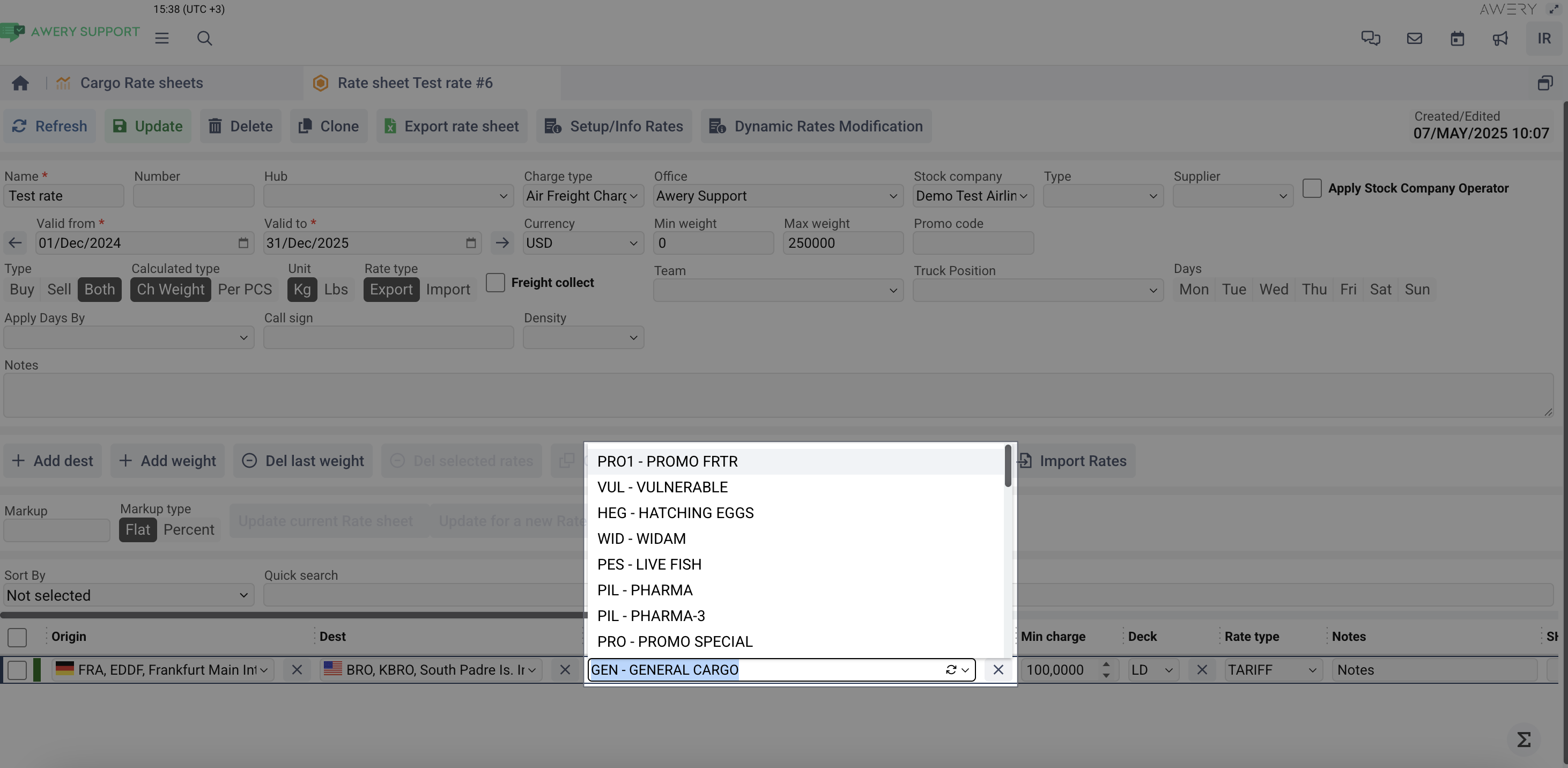The image size is (1568, 768).
Task: Open the chat messages icon
Action: click(1370, 38)
